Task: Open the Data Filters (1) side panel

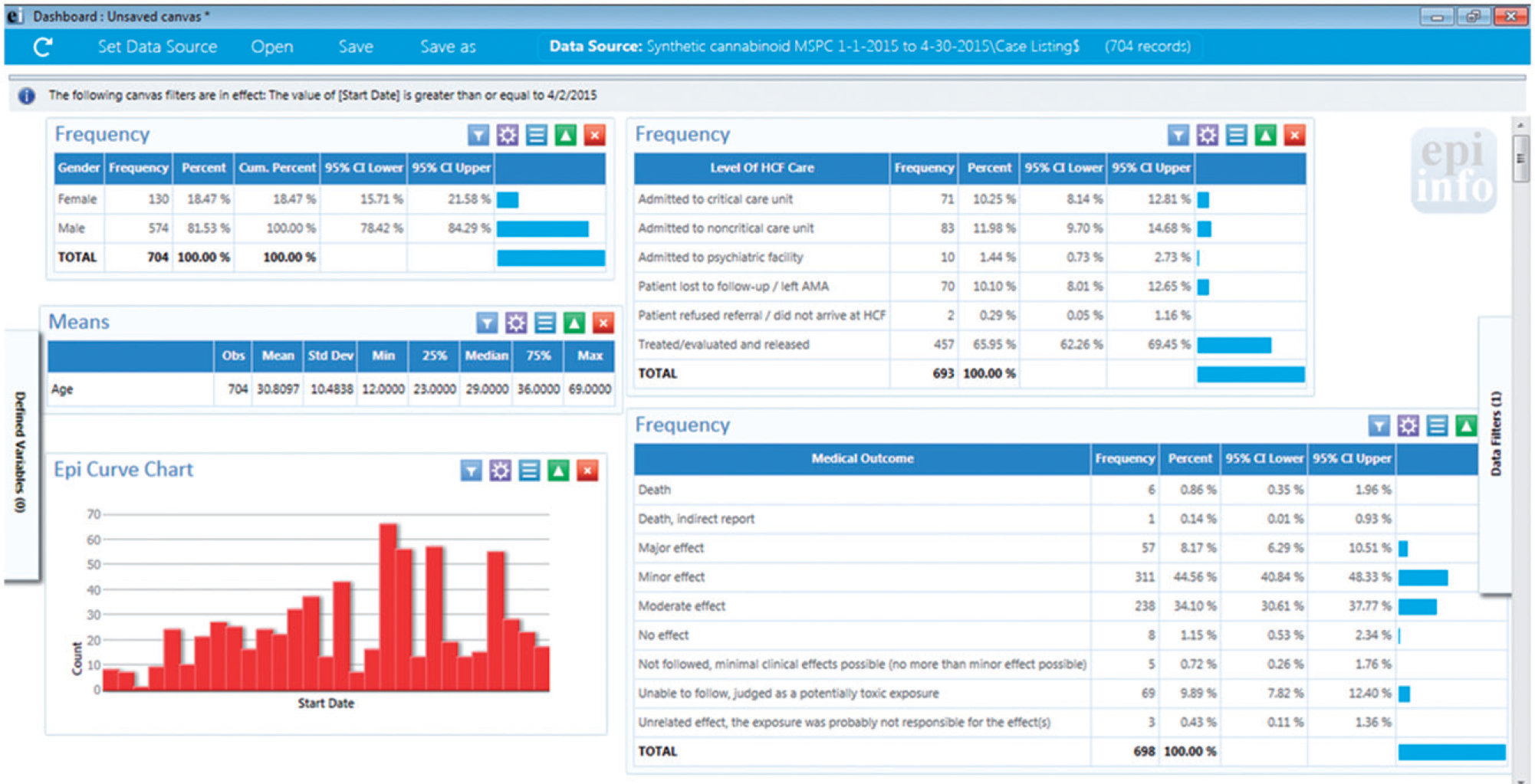Action: tap(1495, 433)
